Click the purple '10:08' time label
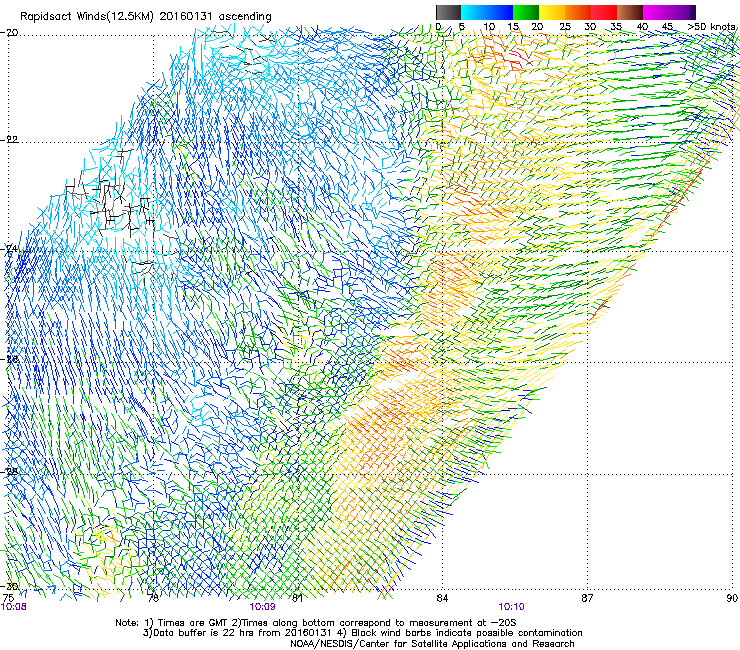The height and width of the screenshot is (650, 740). (x=14, y=607)
